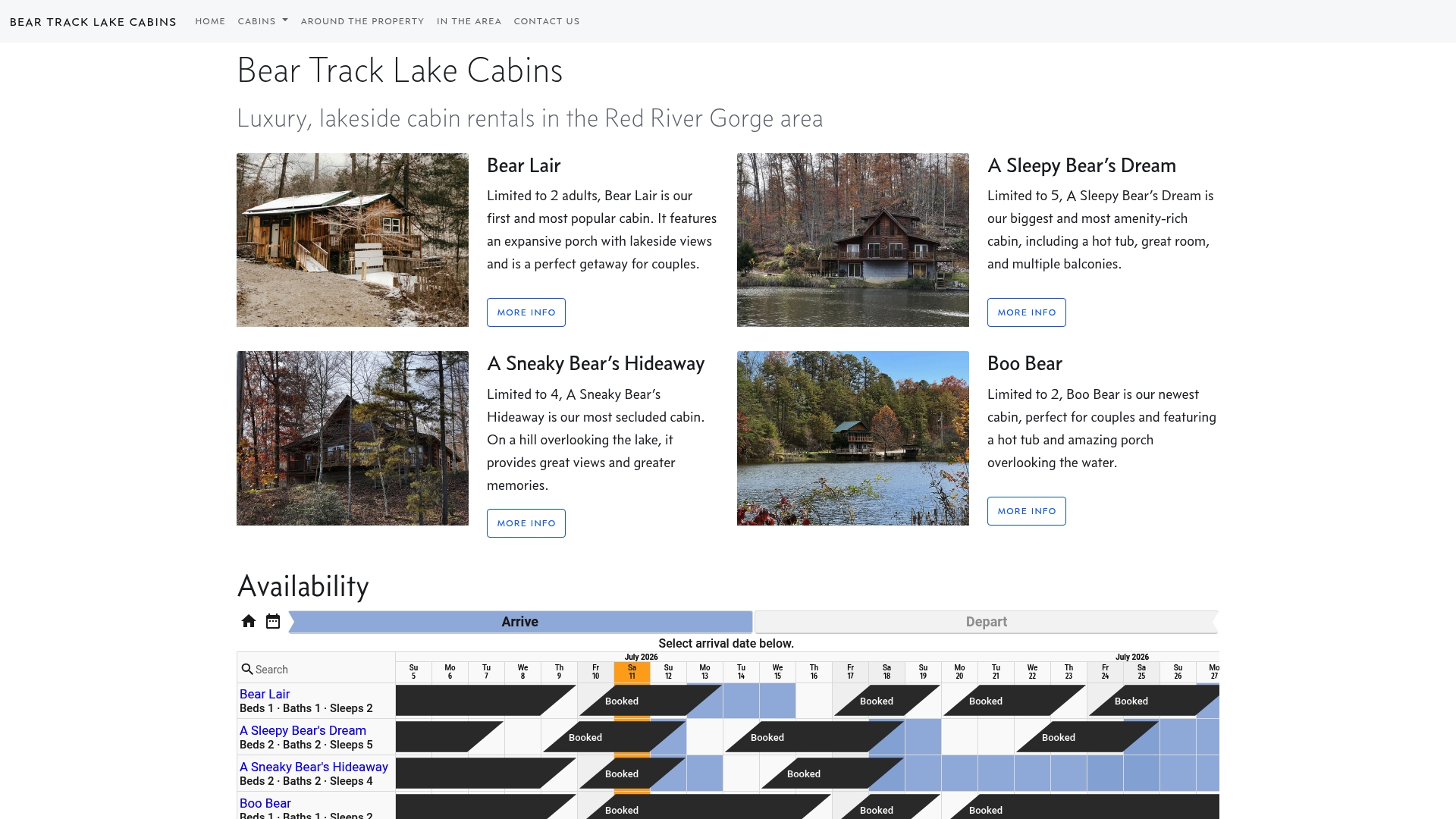Go to Home in navigation bar

tap(210, 21)
